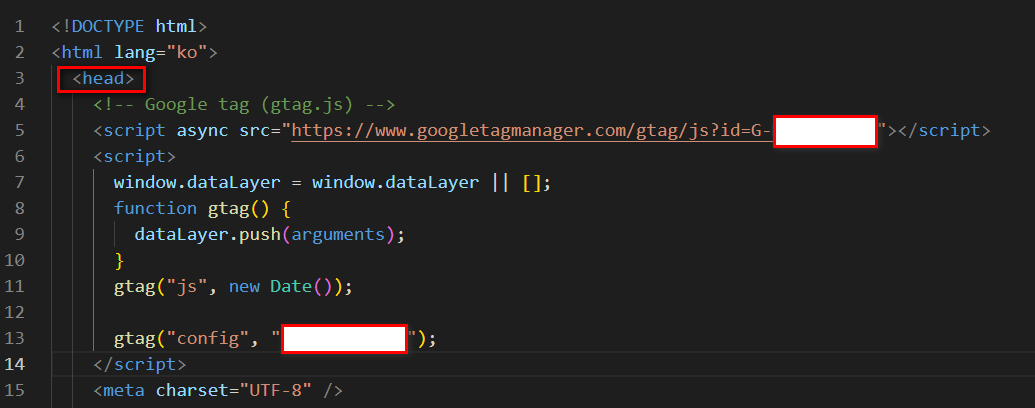1035x408 pixels.
Task: Select the arguments keyword
Action: 338,234
